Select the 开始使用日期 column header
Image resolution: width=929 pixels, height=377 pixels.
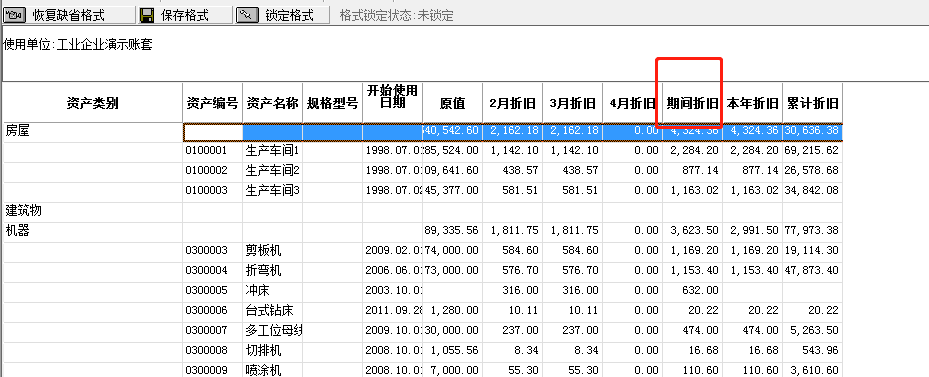point(392,103)
